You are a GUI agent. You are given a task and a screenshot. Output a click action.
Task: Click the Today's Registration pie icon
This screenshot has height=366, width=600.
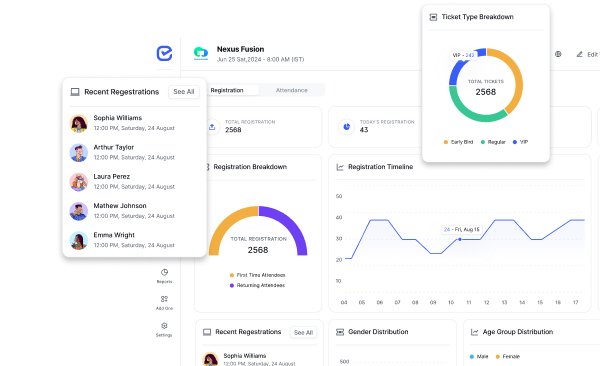pyautogui.click(x=347, y=126)
